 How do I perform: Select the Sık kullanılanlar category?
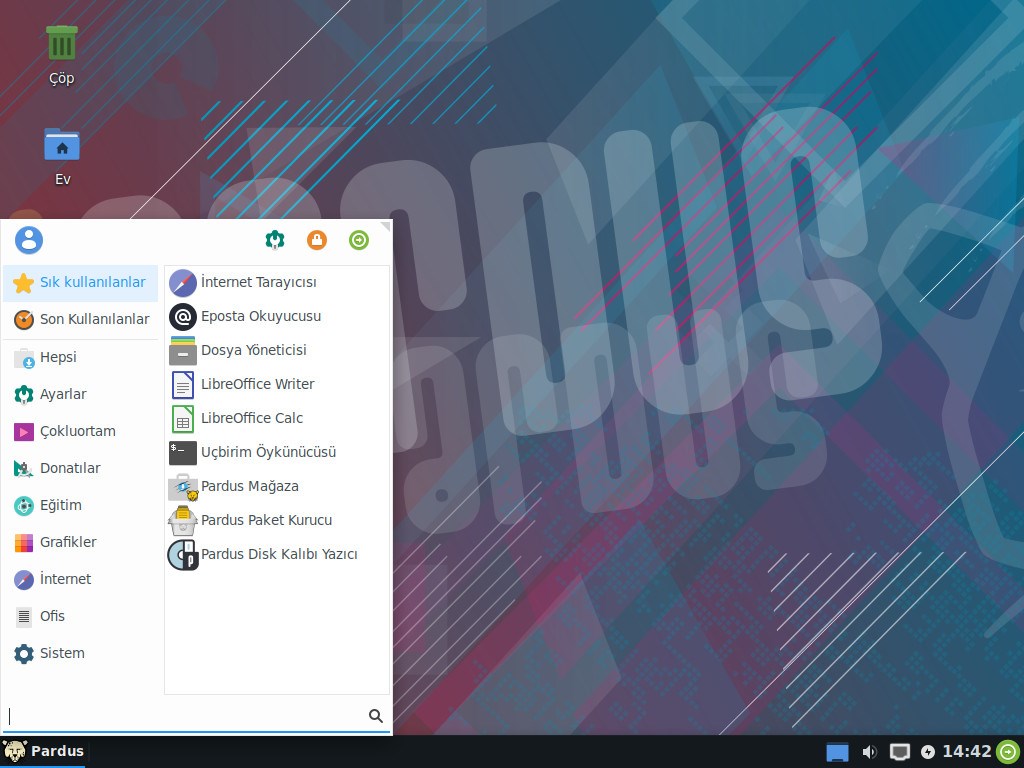click(x=80, y=283)
